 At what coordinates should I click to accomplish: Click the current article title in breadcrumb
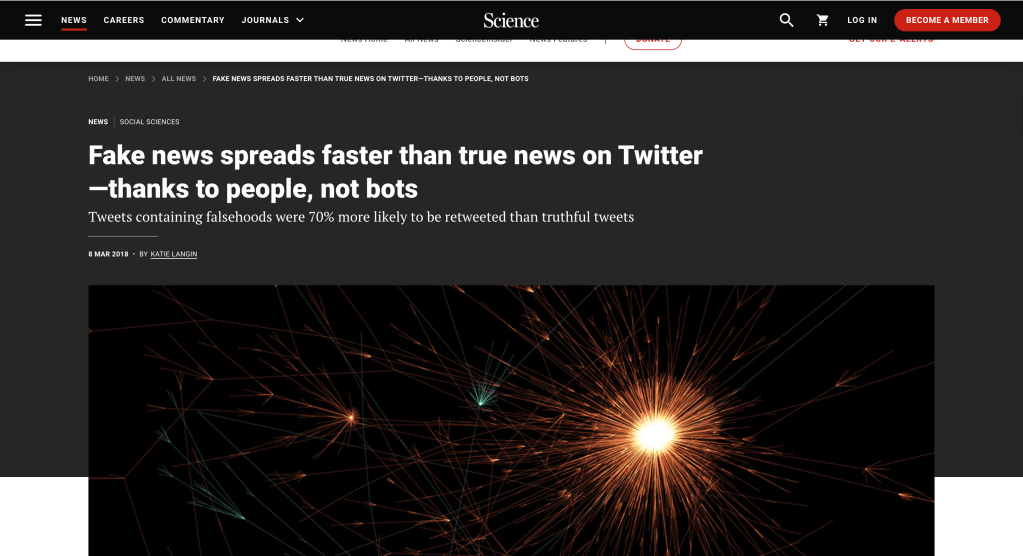[x=371, y=79]
